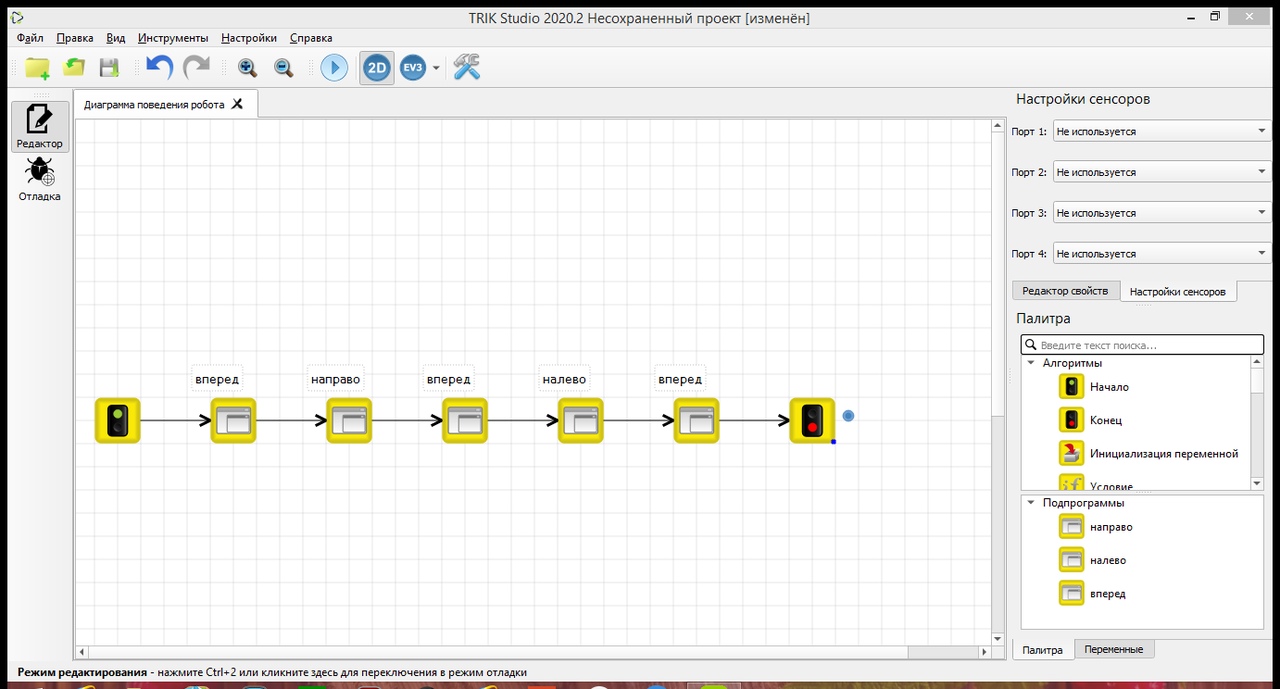Run the program with play button
Viewport: 1280px width, 689px height.
[x=334, y=68]
